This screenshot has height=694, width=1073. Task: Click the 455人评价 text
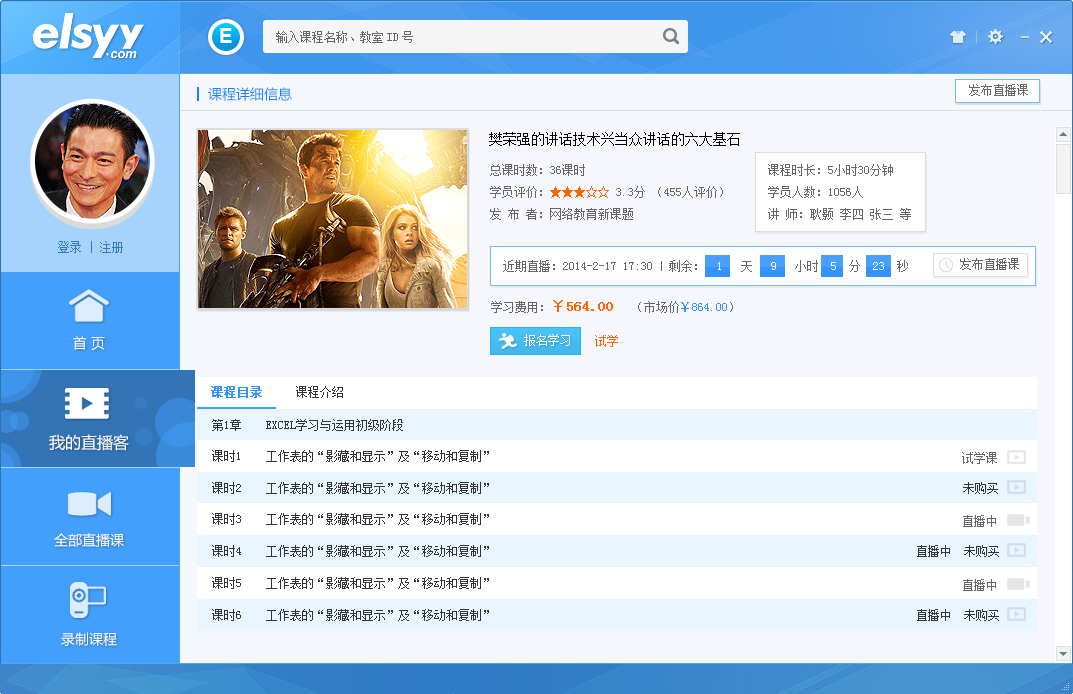click(690, 192)
